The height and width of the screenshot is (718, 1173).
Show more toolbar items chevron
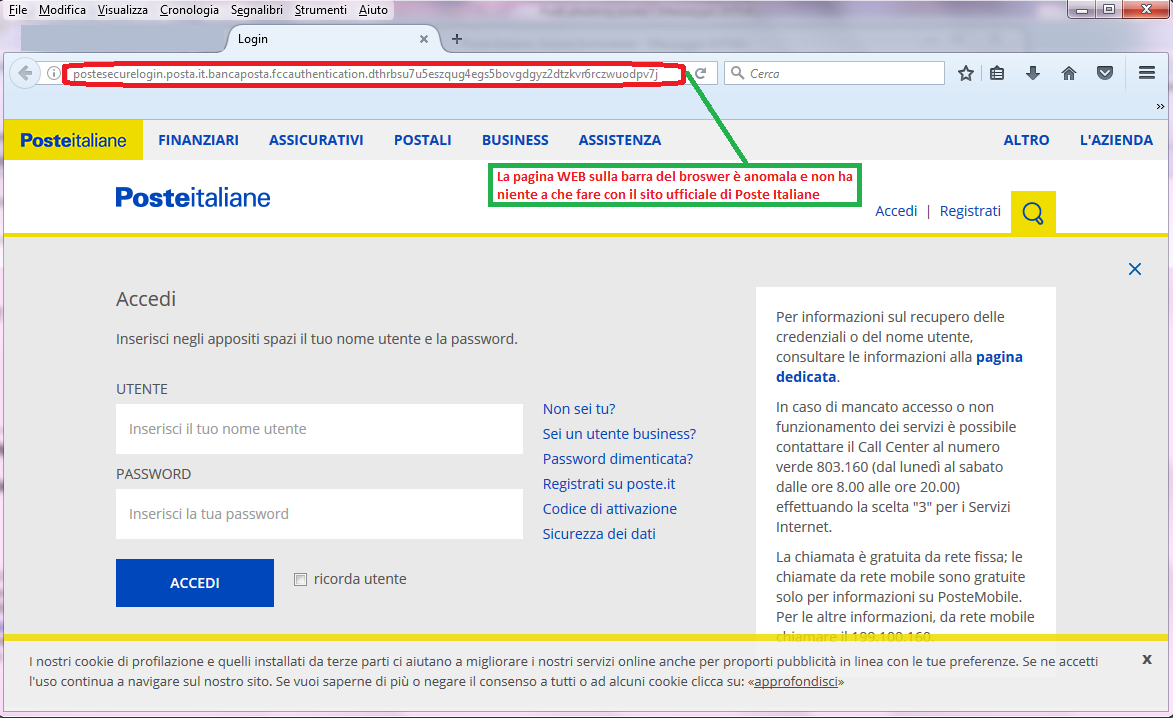coord(1160,106)
